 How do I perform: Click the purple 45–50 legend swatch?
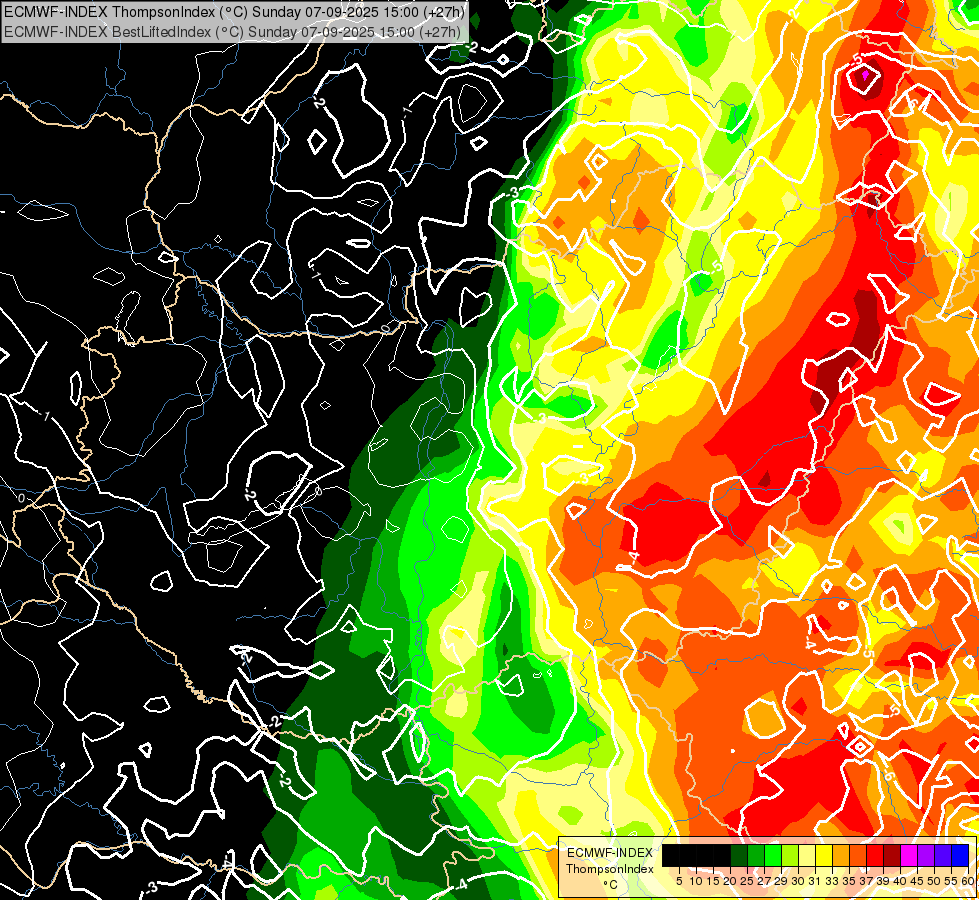pos(926,855)
